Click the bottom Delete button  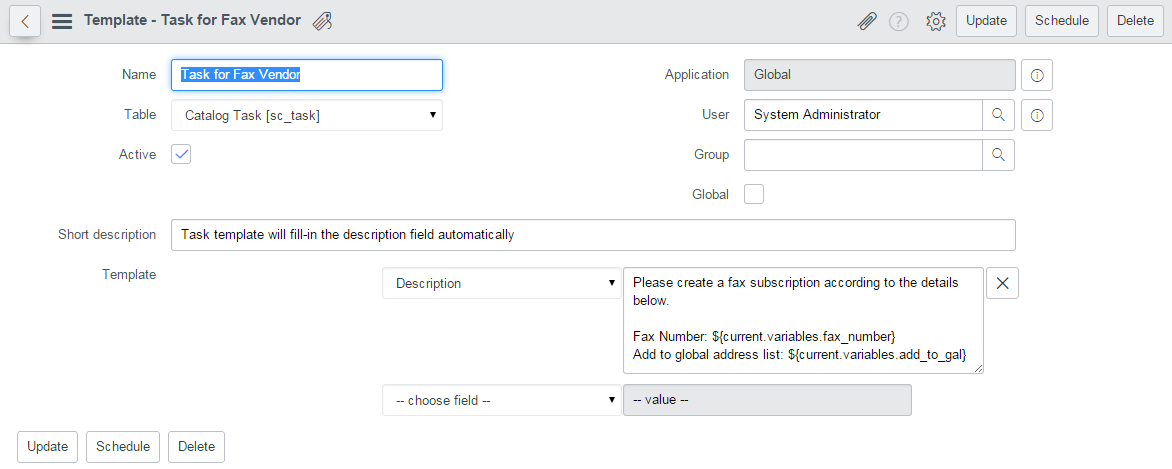tap(196, 447)
